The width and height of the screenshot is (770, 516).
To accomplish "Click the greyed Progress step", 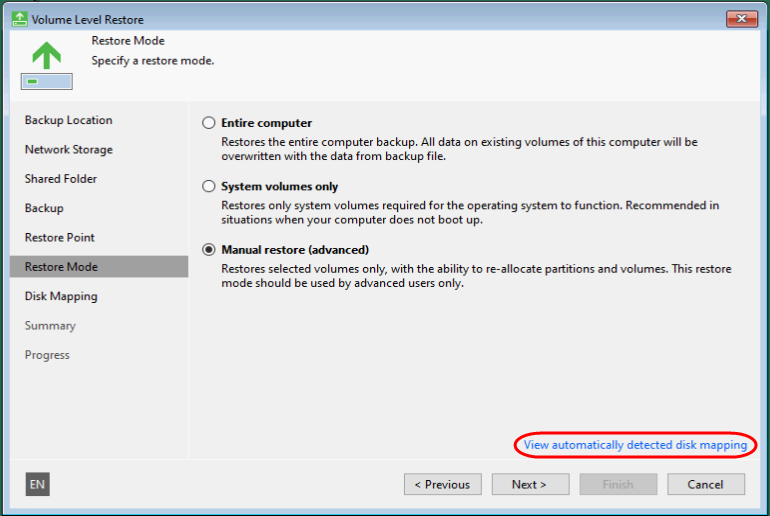I will coord(47,355).
